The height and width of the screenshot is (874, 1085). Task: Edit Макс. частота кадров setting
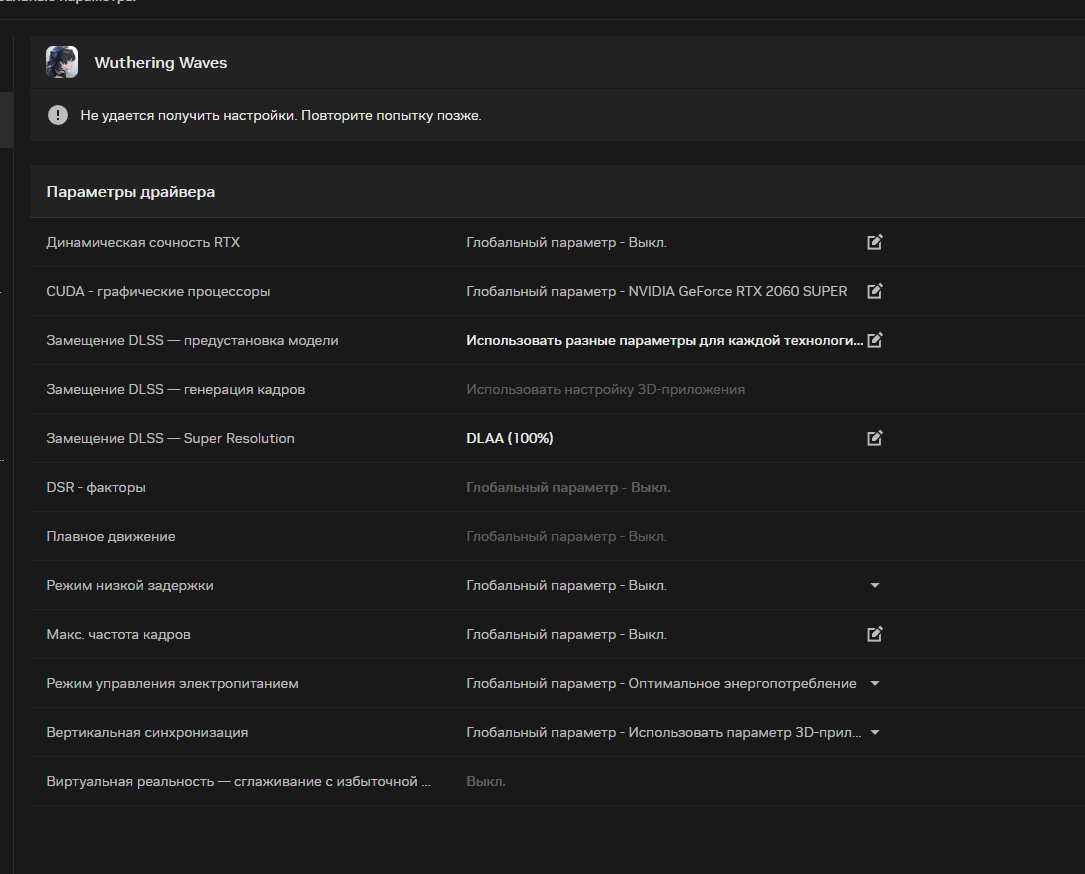click(x=875, y=635)
